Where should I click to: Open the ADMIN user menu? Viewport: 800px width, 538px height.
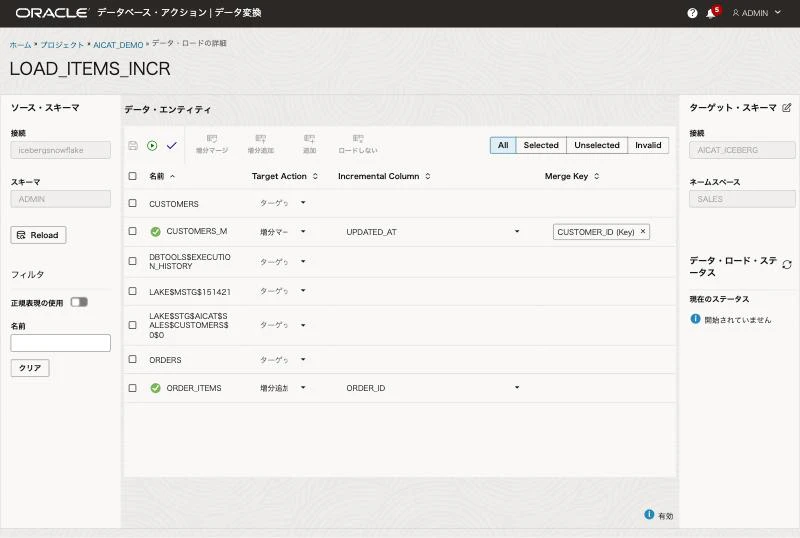coord(756,13)
